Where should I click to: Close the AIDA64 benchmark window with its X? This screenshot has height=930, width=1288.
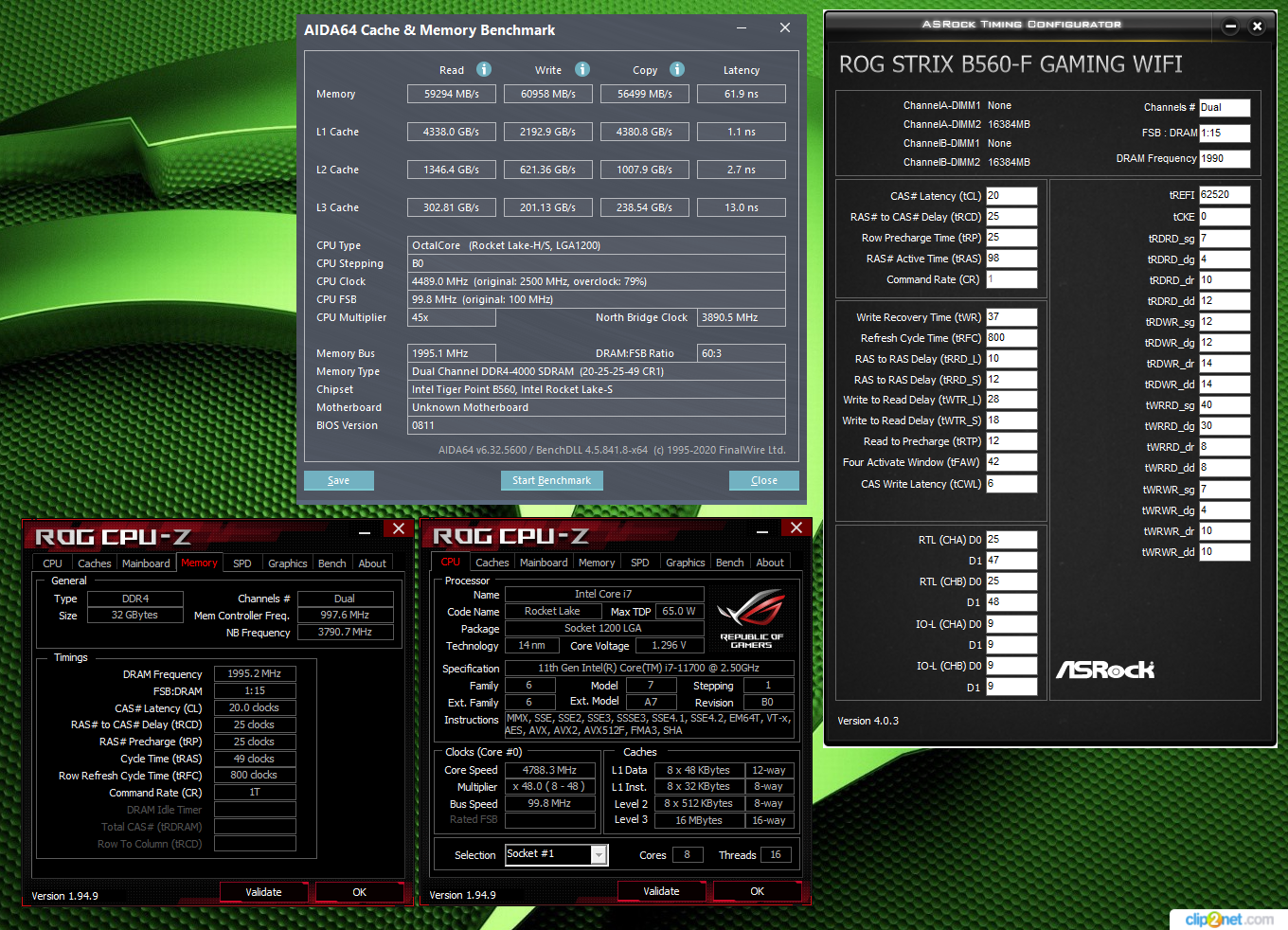click(785, 28)
